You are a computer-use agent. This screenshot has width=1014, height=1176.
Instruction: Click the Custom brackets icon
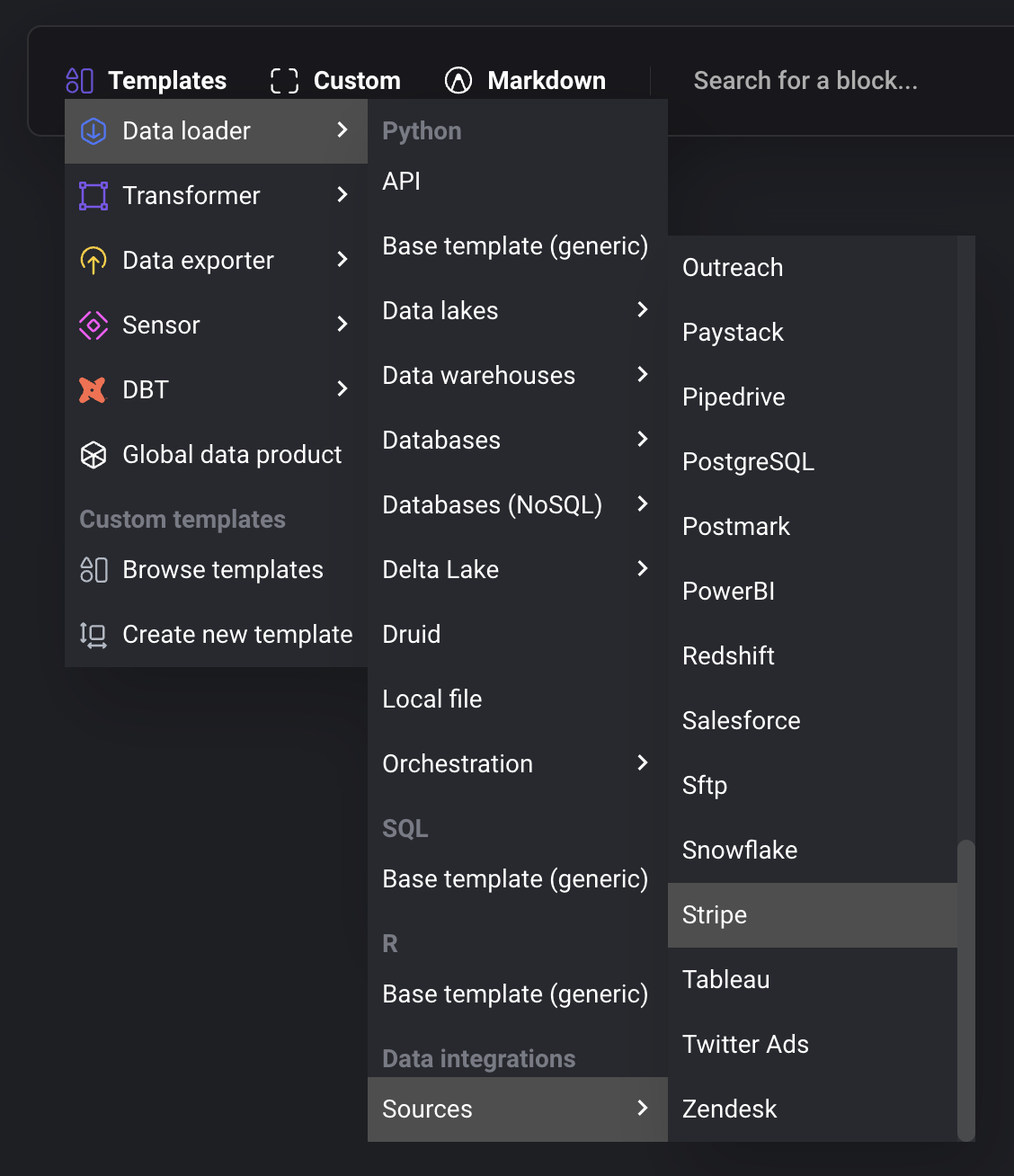[x=284, y=81]
